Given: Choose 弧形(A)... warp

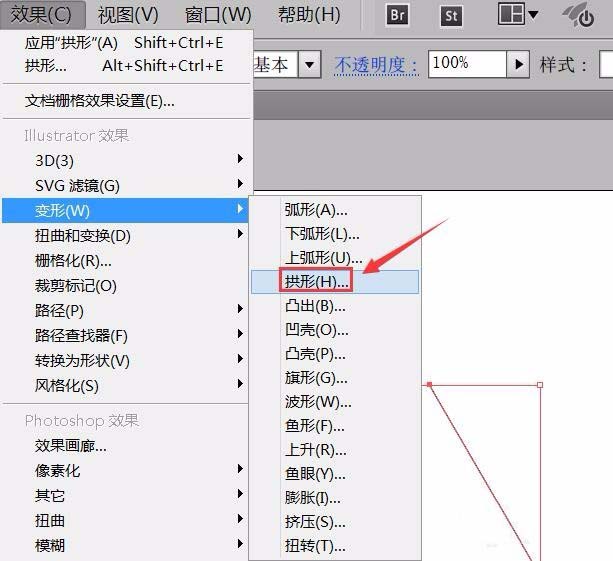Looking at the screenshot, I should pyautogui.click(x=335, y=210).
